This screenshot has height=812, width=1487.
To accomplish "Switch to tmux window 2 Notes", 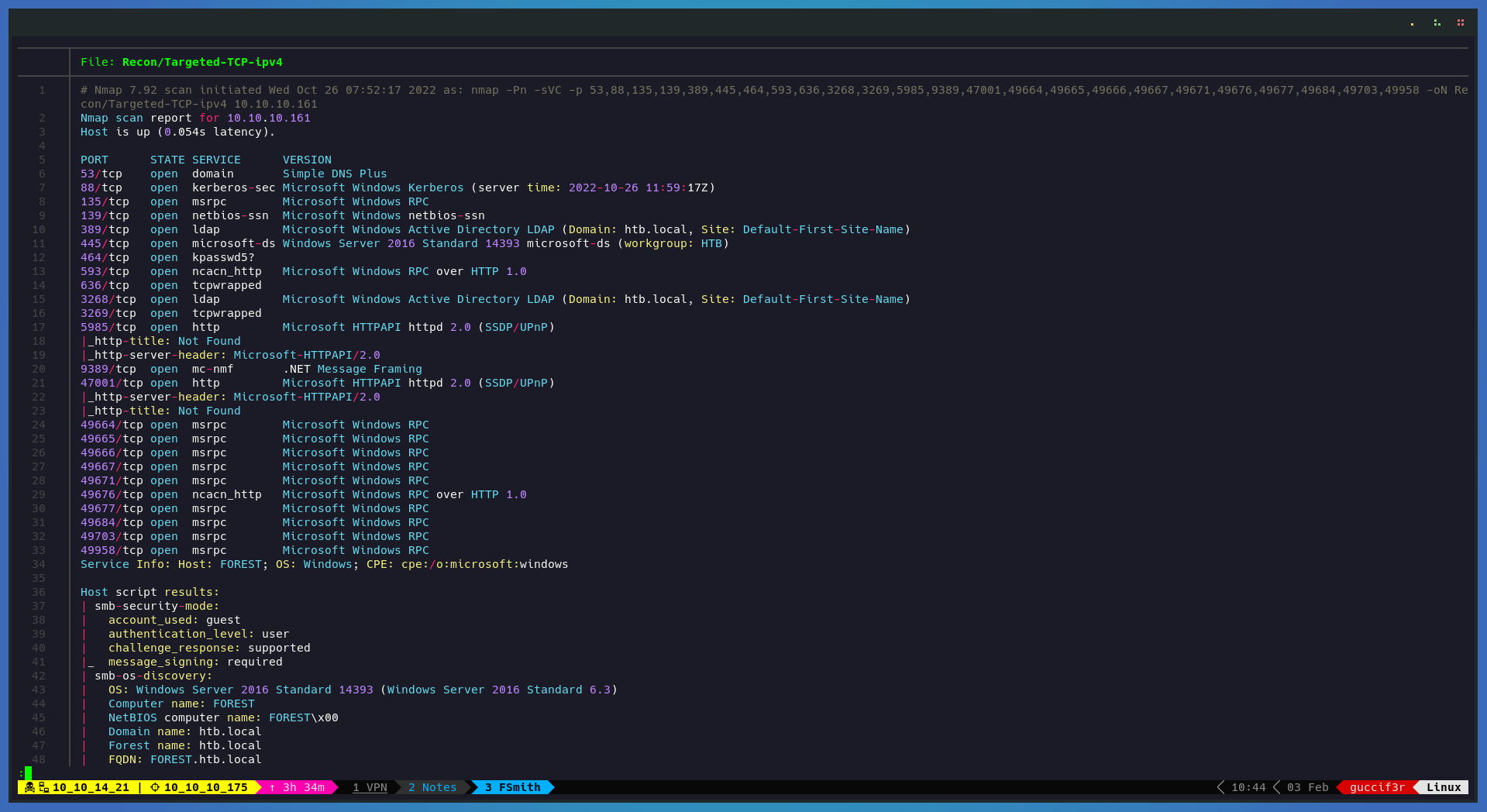I will [432, 787].
